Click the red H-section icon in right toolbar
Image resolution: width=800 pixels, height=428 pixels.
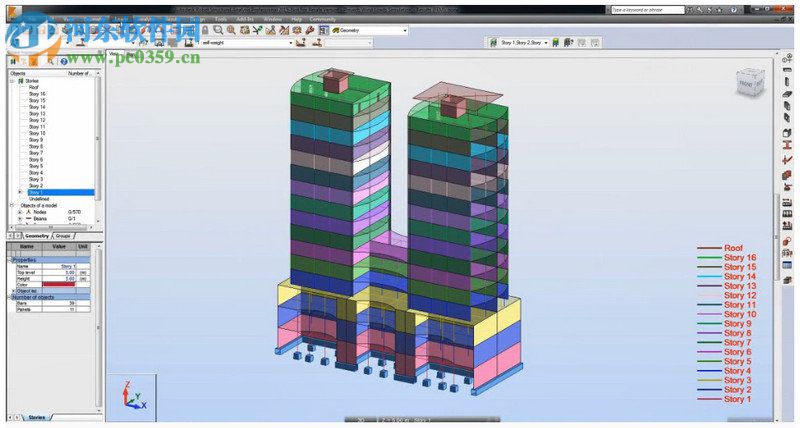(787, 145)
